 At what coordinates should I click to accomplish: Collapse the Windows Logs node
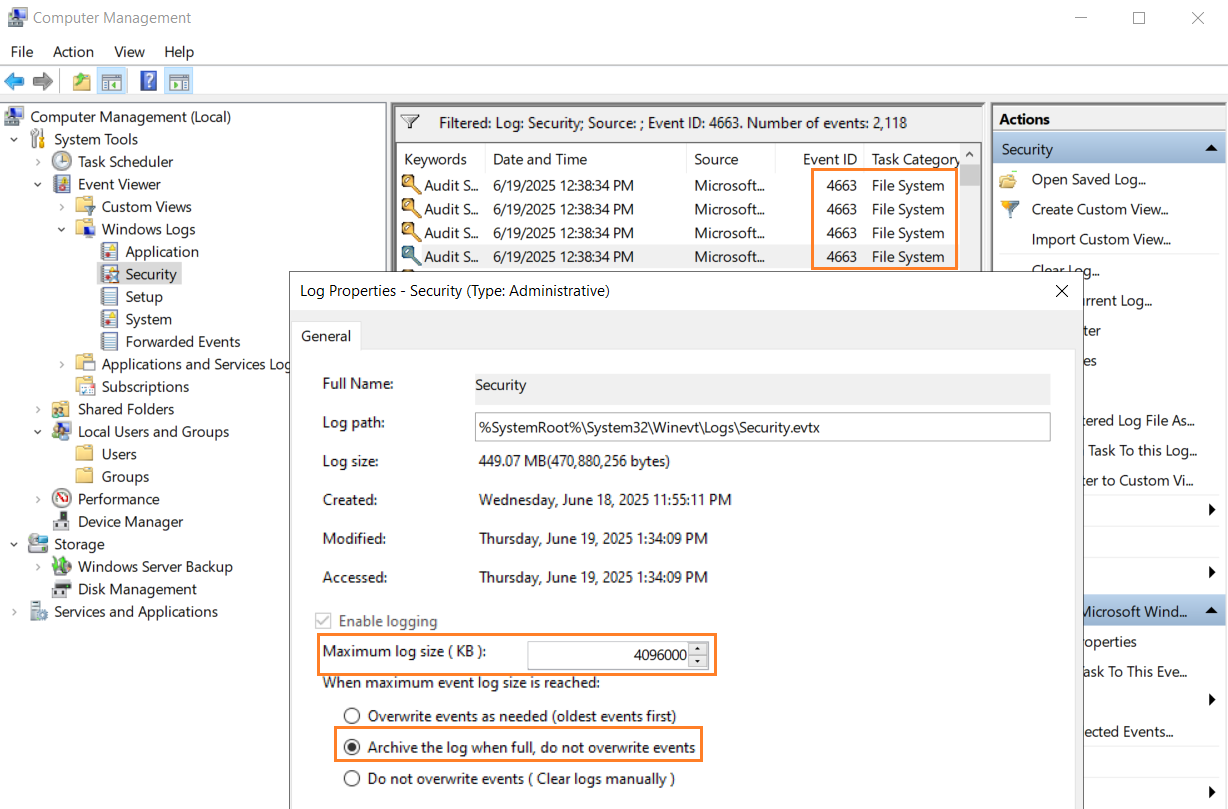62,229
